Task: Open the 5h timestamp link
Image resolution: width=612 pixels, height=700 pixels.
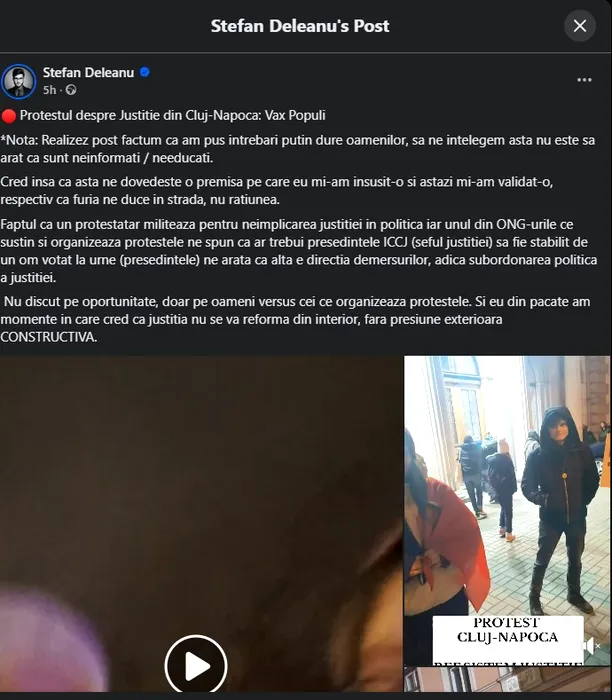Action: point(49,90)
